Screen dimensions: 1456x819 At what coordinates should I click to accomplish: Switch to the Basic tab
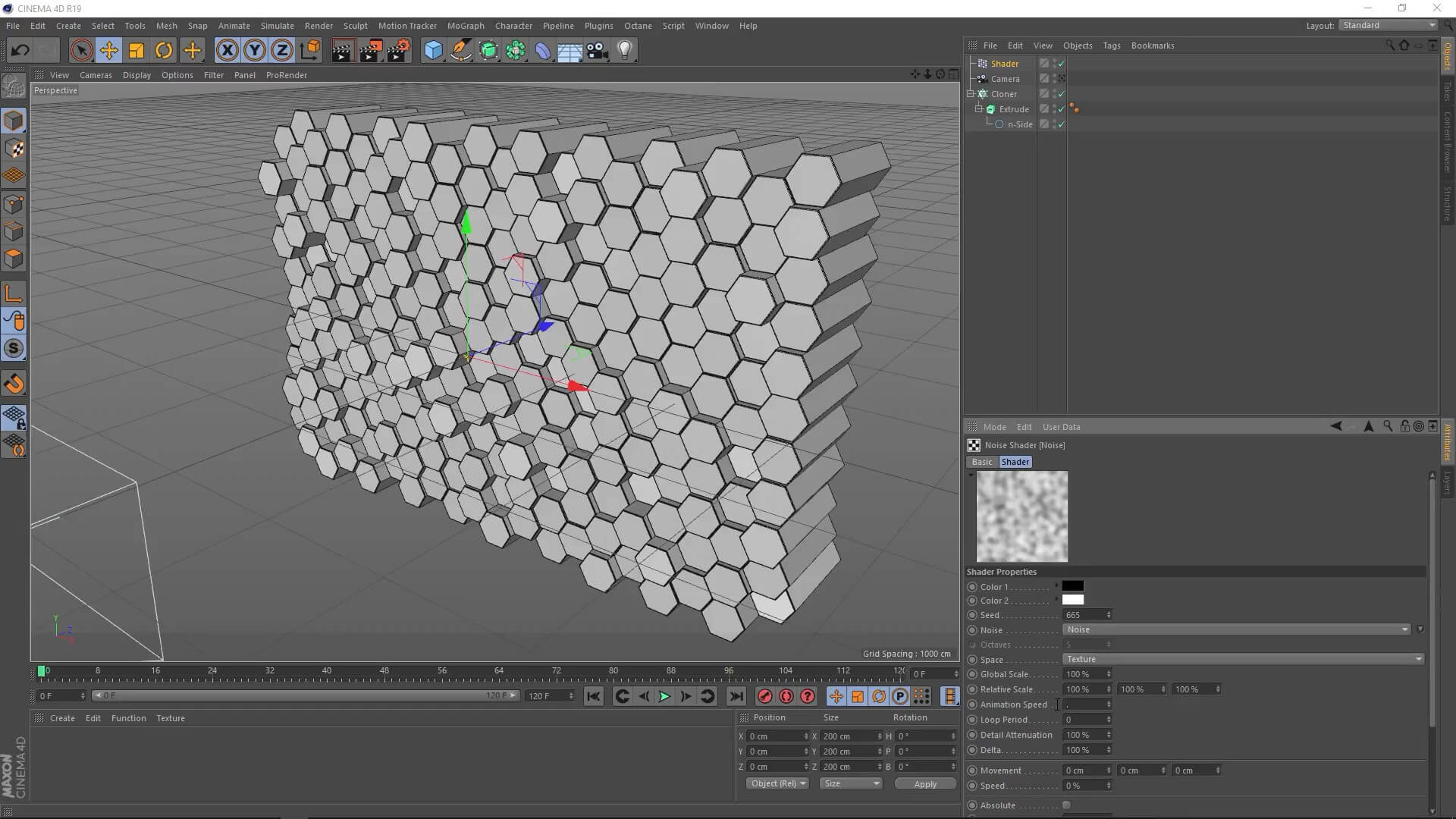(981, 462)
